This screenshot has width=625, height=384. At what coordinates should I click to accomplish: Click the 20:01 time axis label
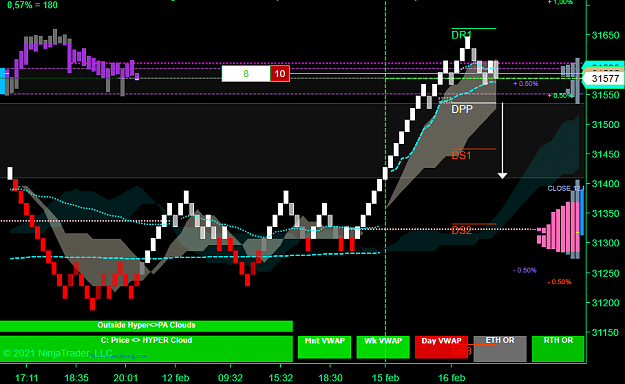point(126,378)
